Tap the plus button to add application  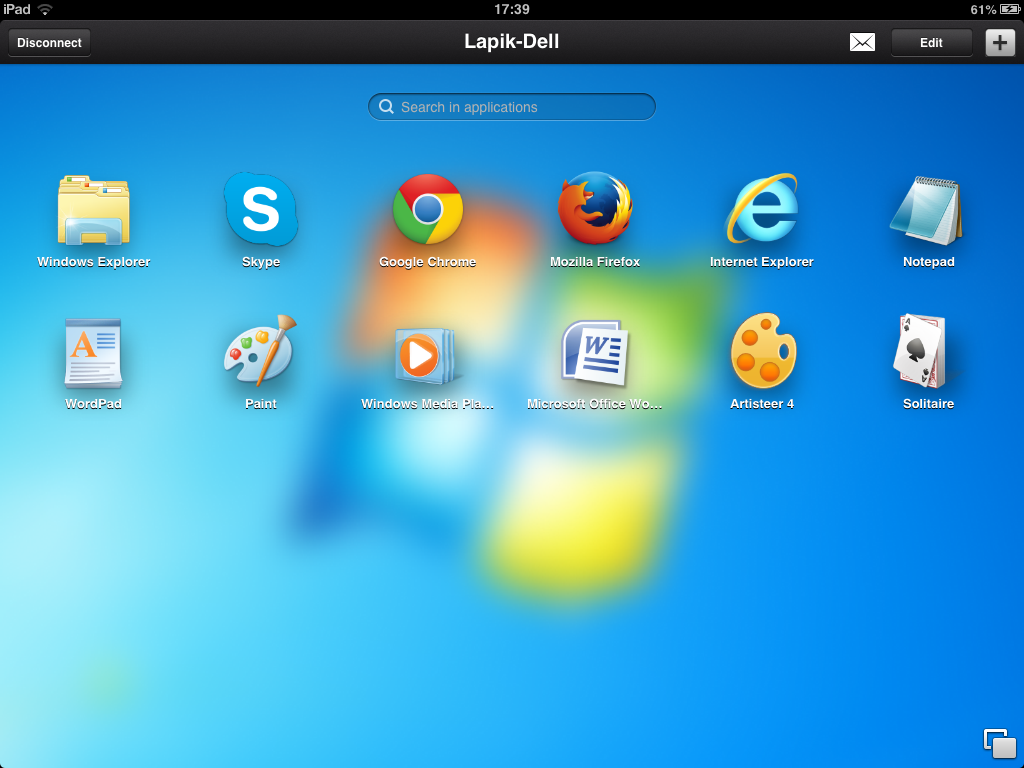tap(1000, 43)
